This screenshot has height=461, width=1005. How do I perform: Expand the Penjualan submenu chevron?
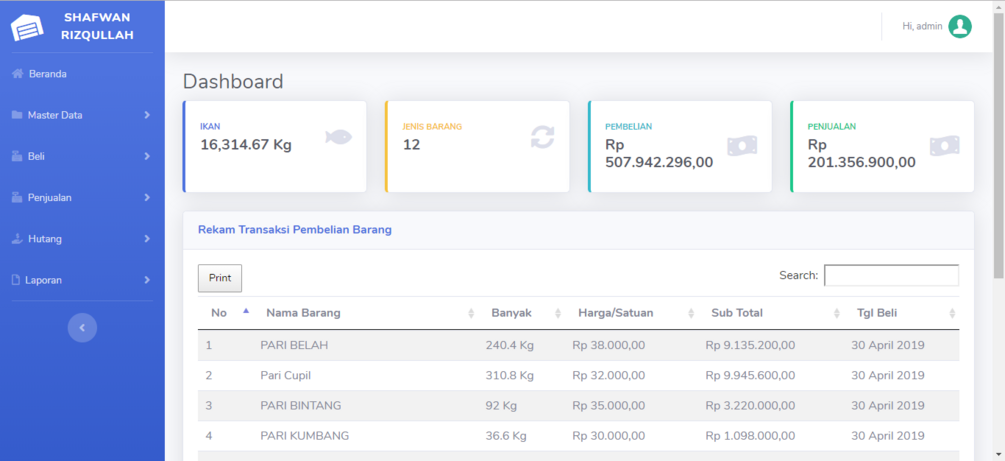(x=147, y=198)
